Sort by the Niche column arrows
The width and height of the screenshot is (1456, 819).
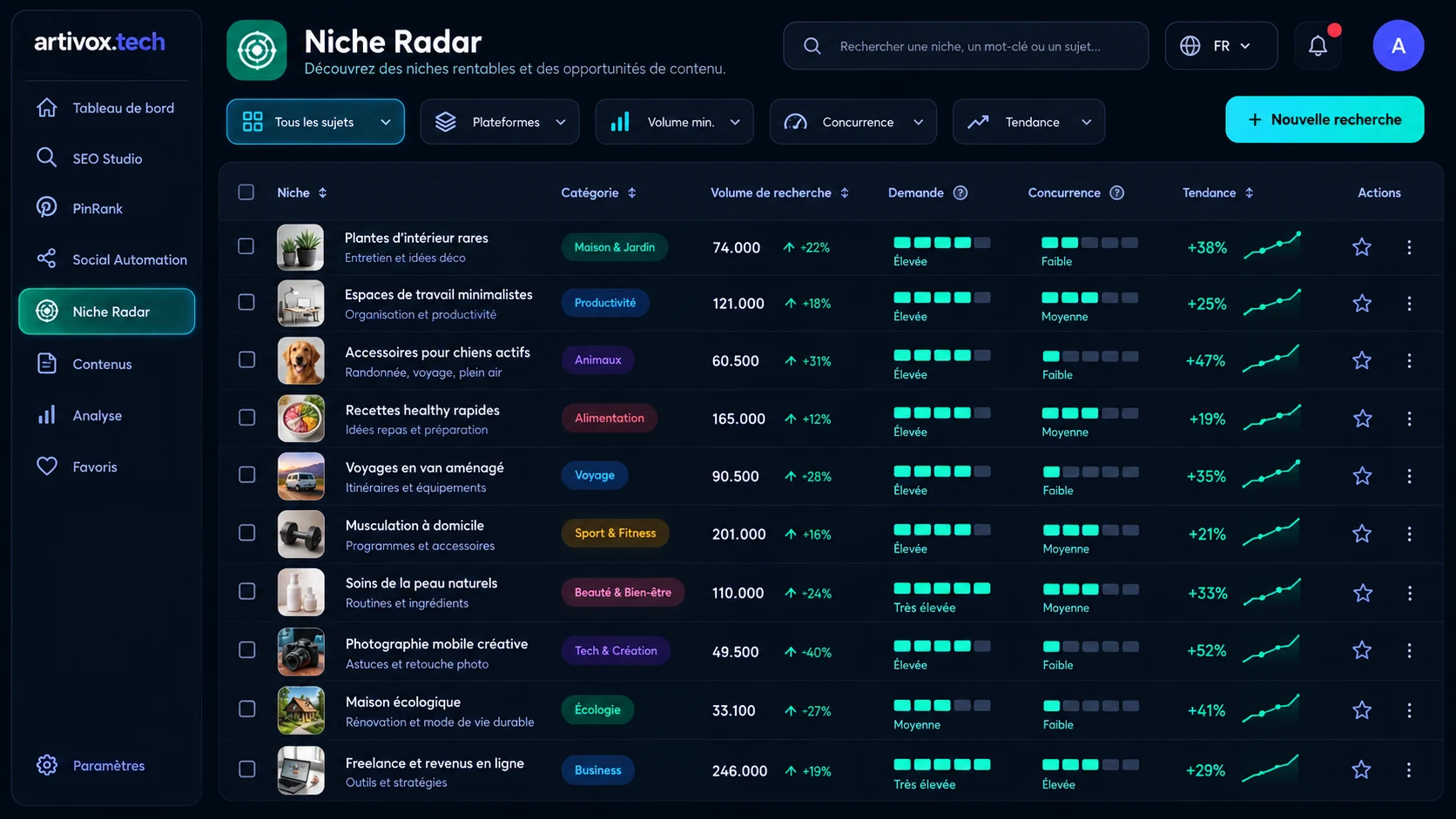pyautogui.click(x=322, y=192)
